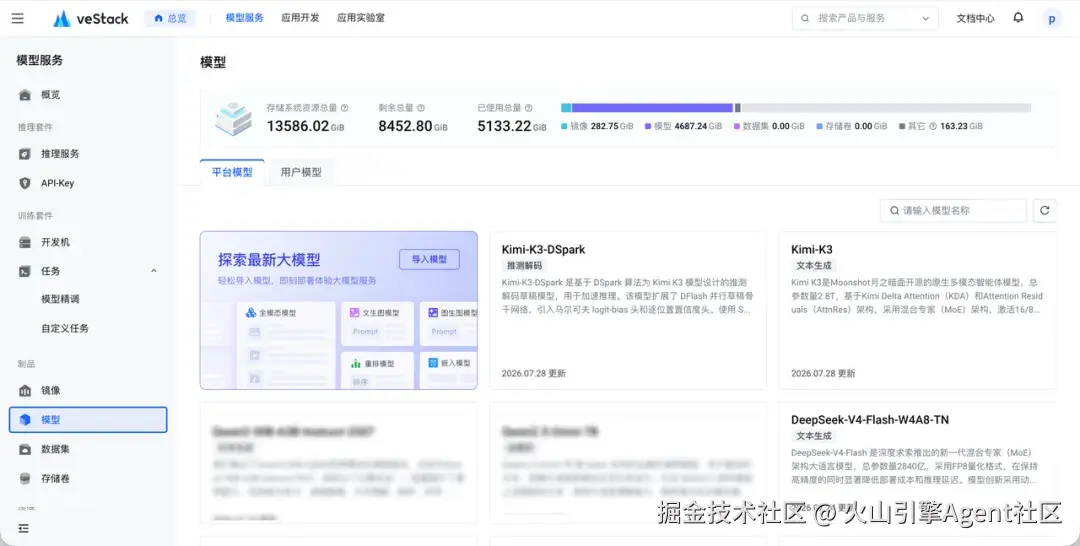Viewport: 1080px width, 546px height.
Task: Click help icon next to 存储系统资源总量
Action: click(344, 108)
